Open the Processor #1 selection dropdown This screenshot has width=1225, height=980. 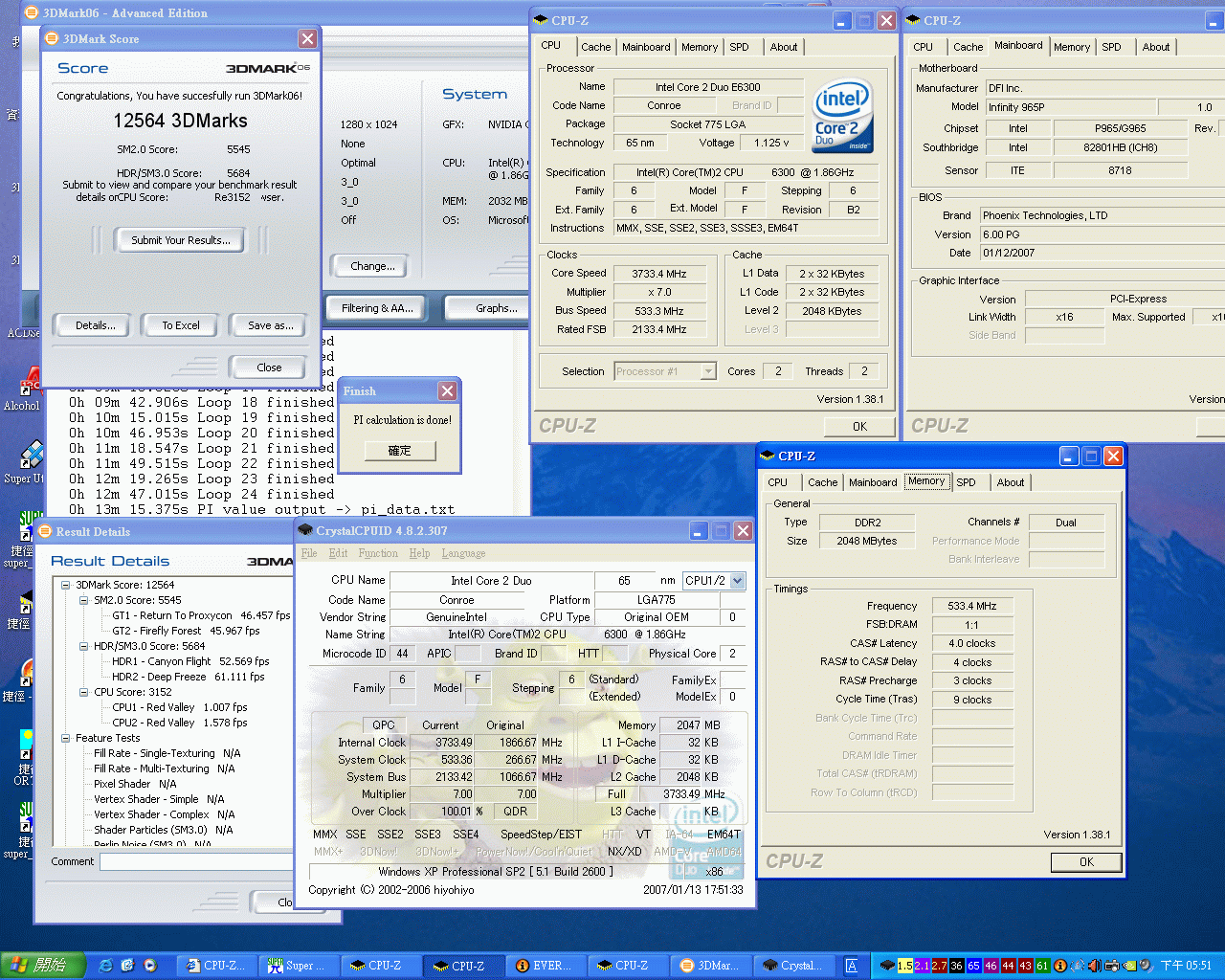[708, 371]
